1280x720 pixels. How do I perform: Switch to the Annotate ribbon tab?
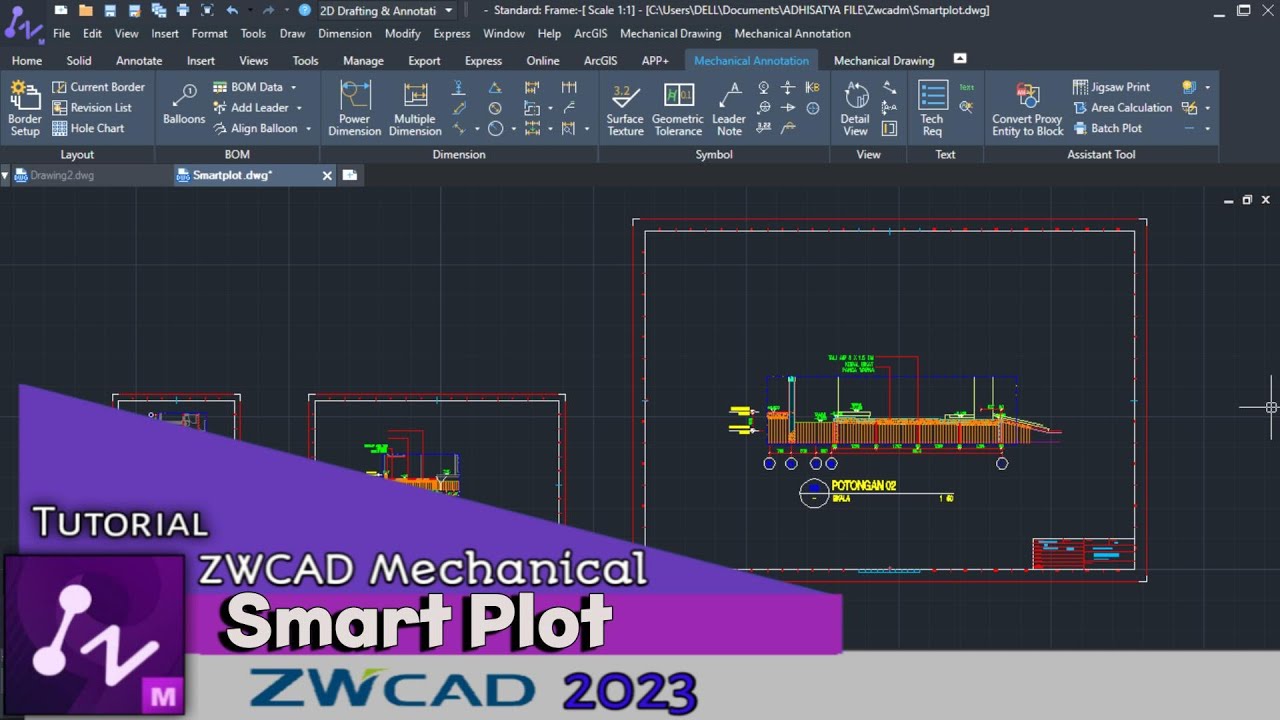[x=139, y=60]
